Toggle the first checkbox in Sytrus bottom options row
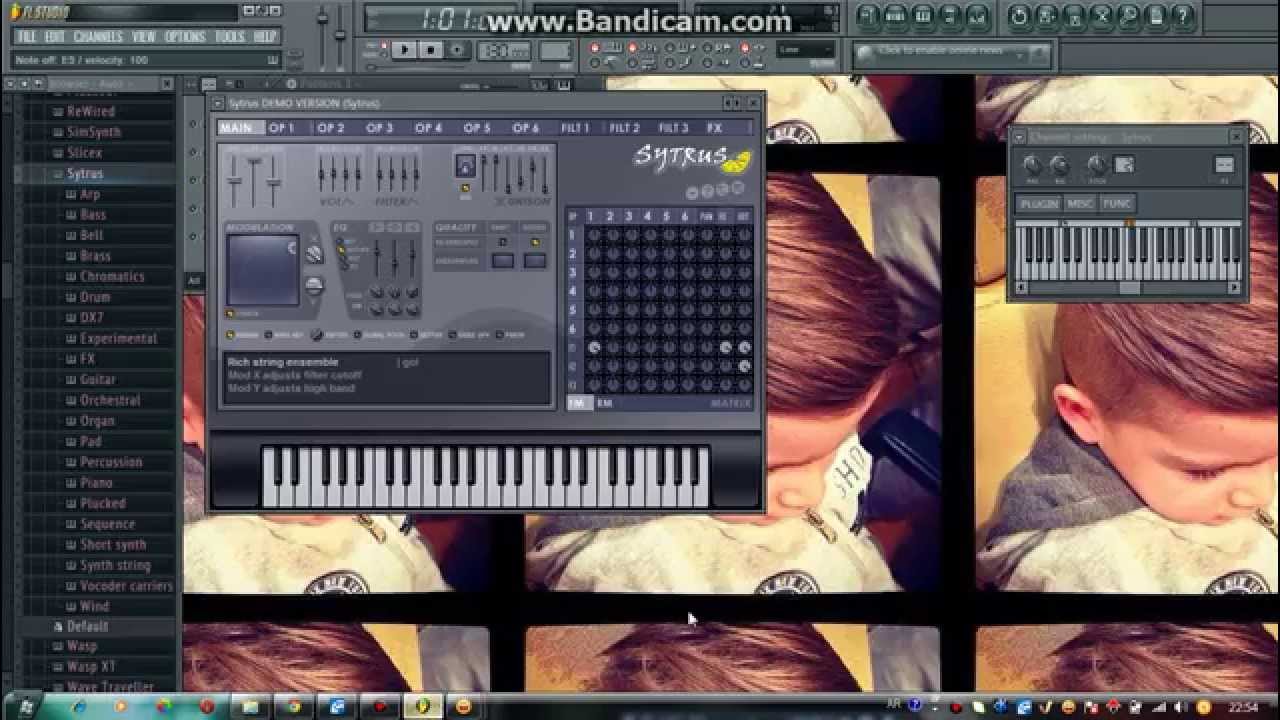Viewport: 1280px width, 720px height. [x=230, y=335]
